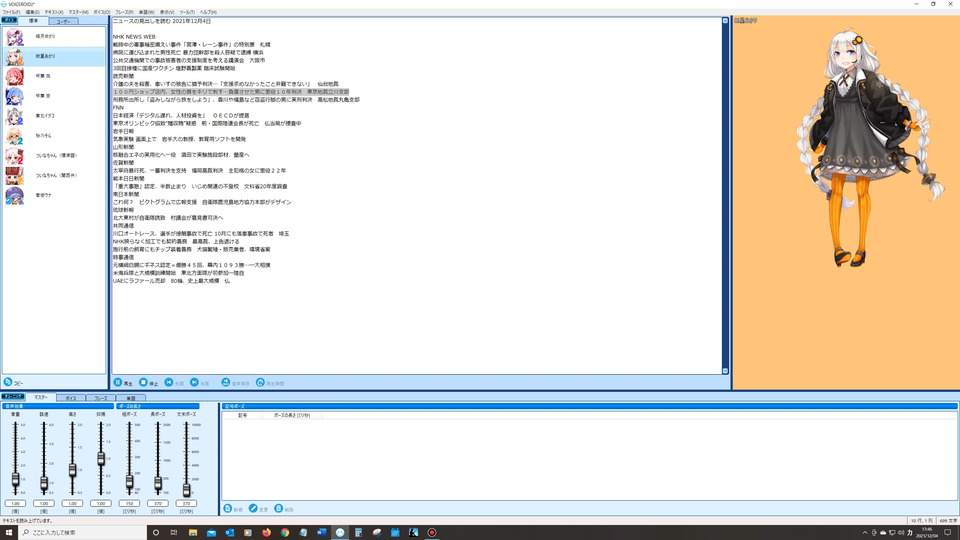Jump to start with the 先頭 button
This screenshot has width=960, height=540.
(174, 383)
